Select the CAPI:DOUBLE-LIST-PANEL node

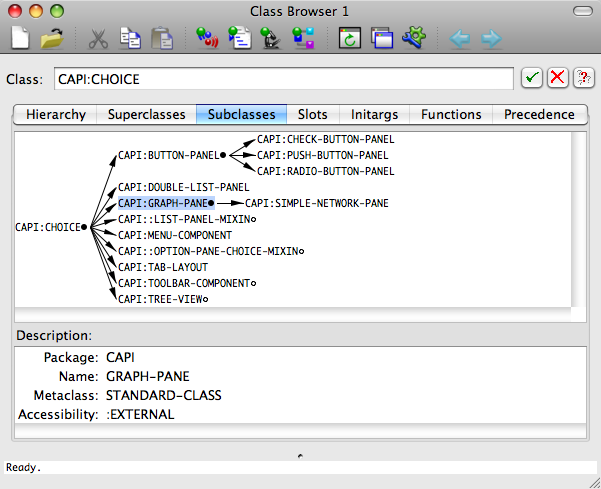coord(184,187)
